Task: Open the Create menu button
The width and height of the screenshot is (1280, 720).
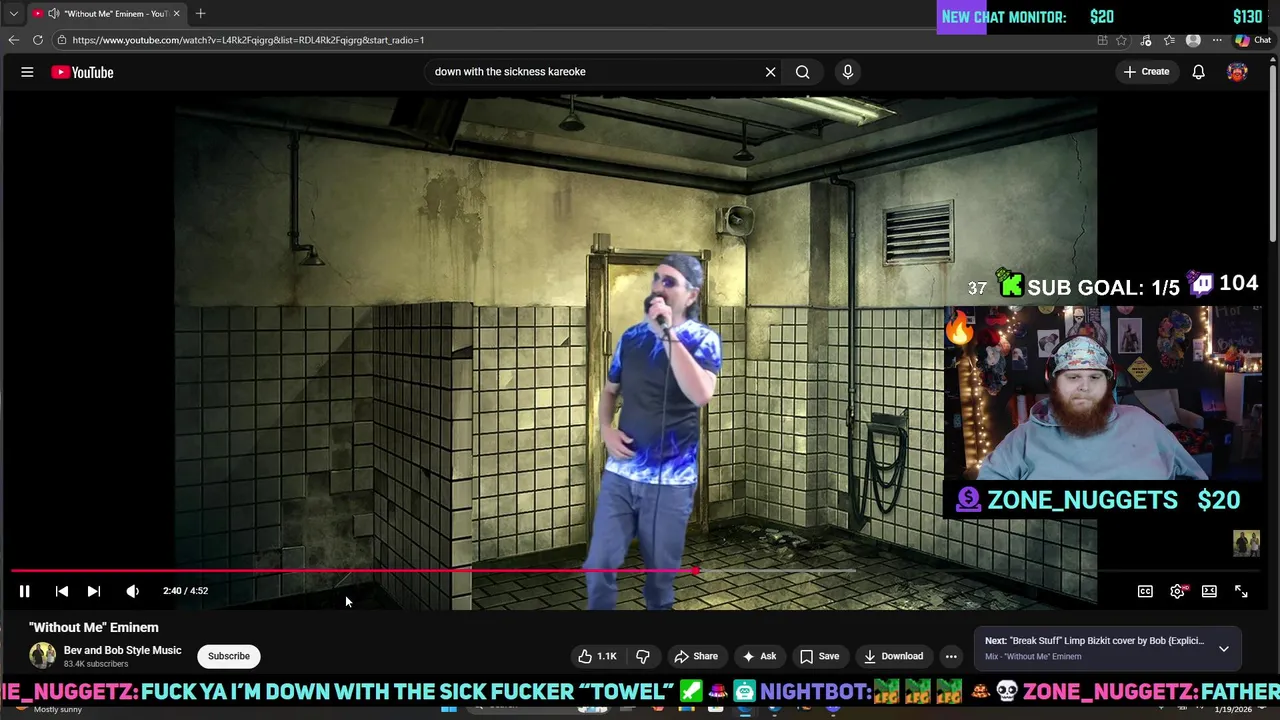Action: tap(1146, 72)
